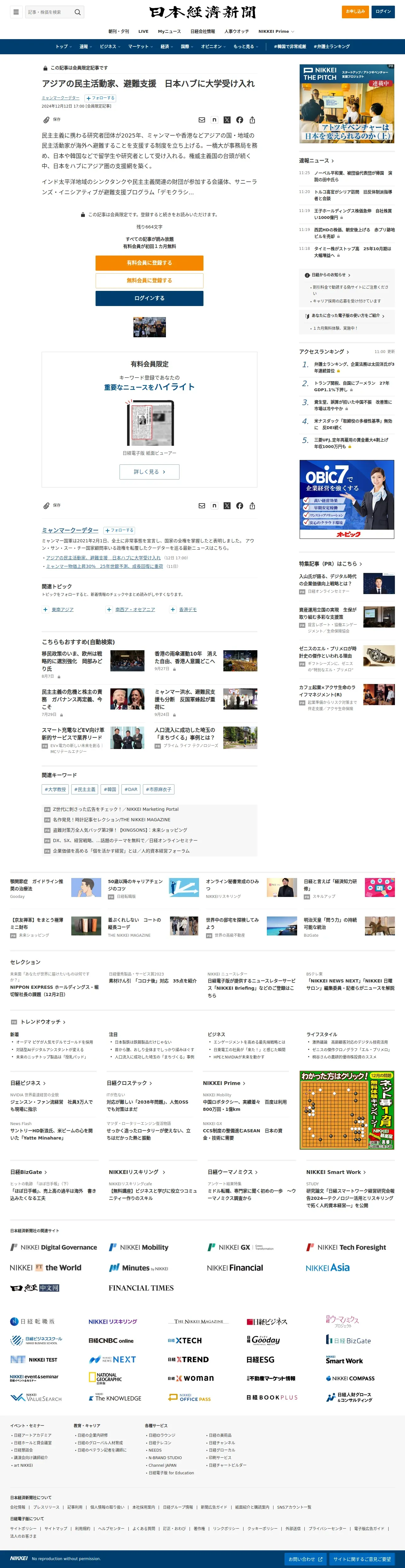Open the OBIC7 advertisement banner
Screen dimensions: 405x1568
[347, 499]
